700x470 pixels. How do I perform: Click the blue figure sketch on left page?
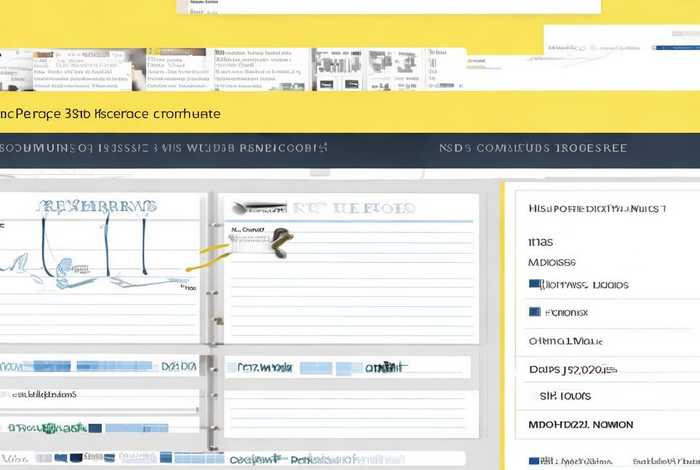(x=58, y=268)
